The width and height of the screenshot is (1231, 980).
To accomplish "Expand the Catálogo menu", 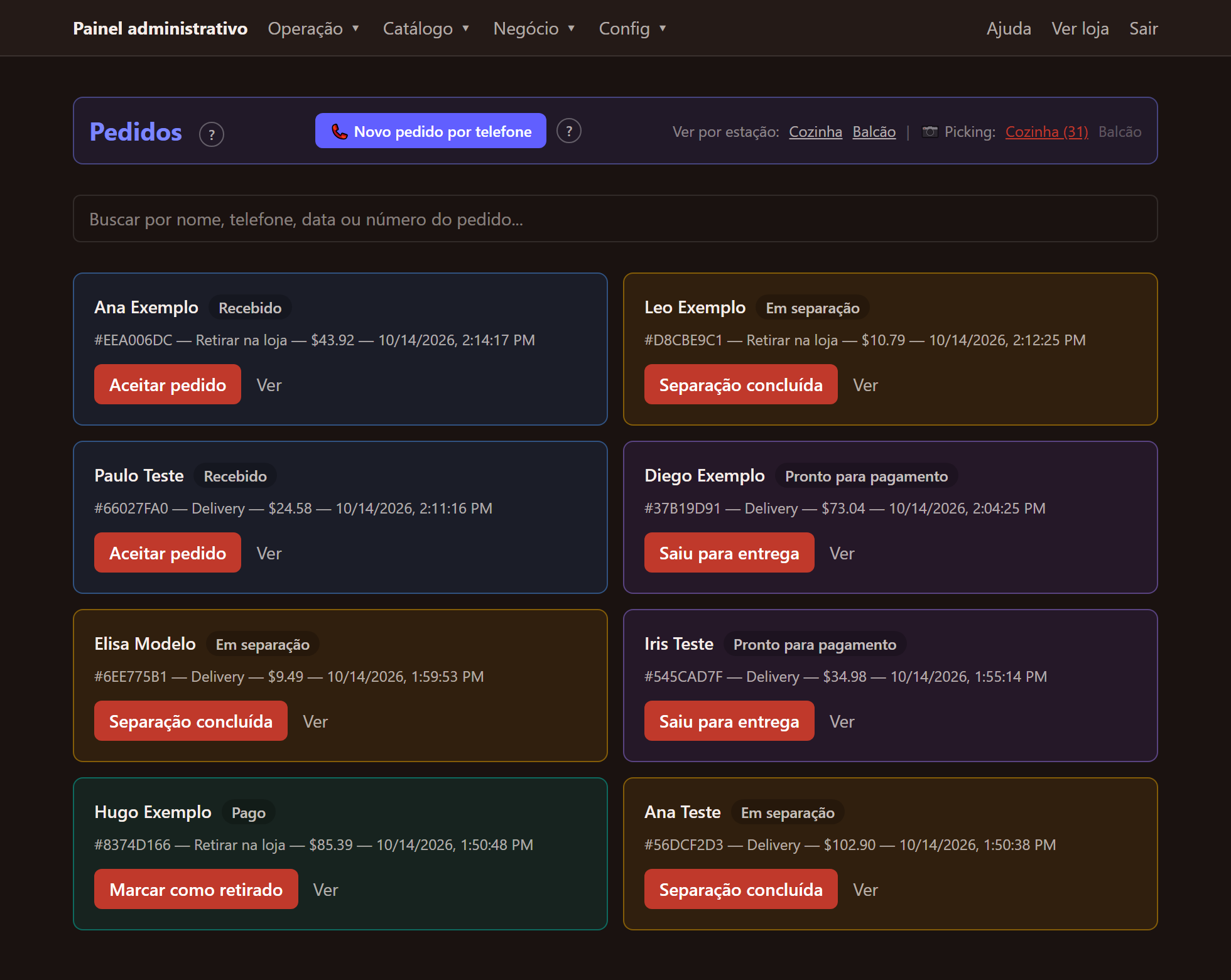I will pos(426,28).
